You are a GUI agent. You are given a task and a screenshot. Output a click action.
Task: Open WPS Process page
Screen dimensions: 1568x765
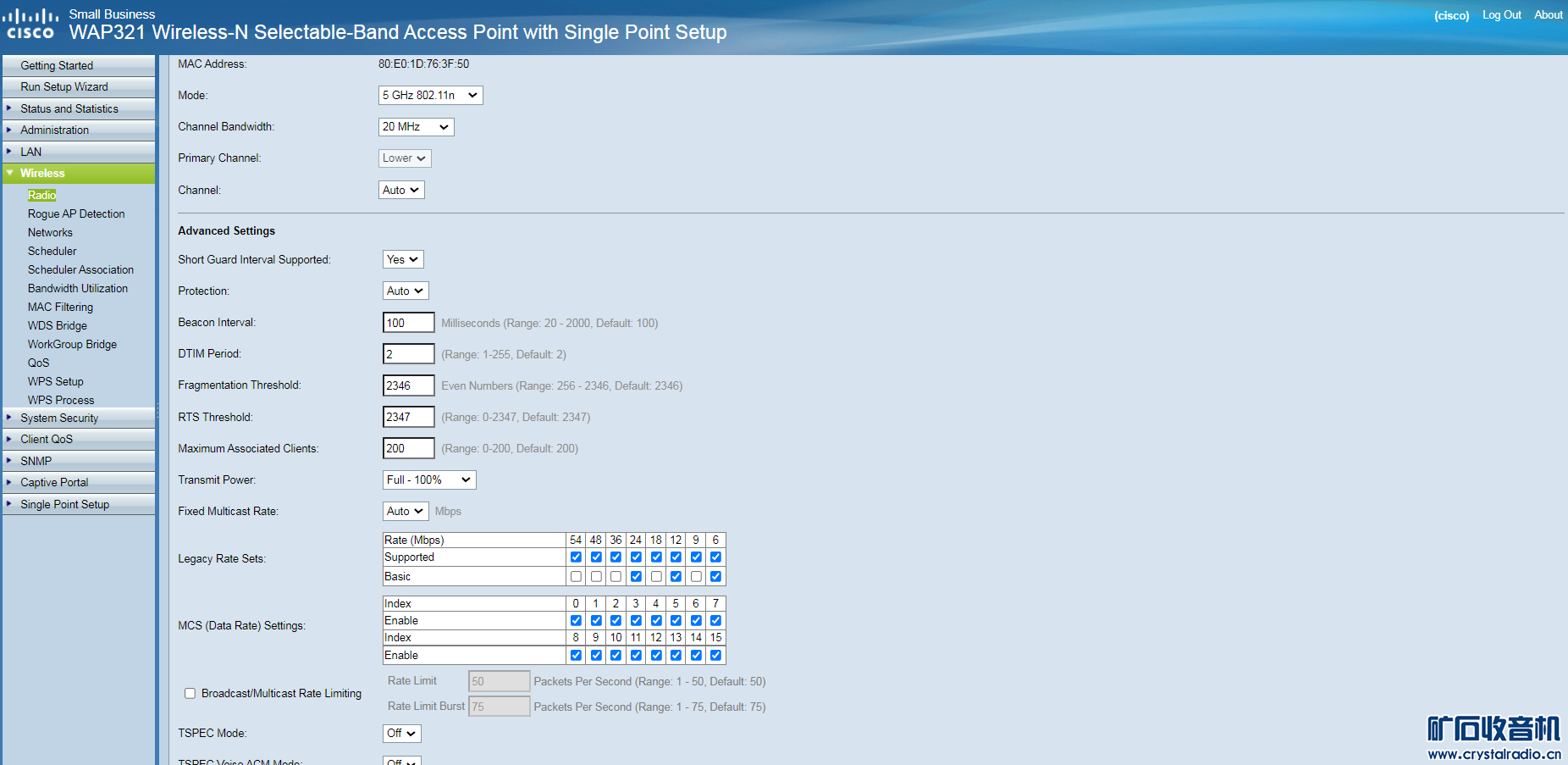pos(61,400)
